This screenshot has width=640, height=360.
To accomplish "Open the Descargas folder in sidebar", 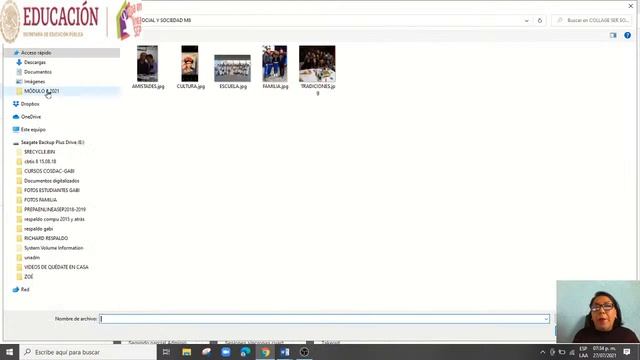I will tap(35, 62).
